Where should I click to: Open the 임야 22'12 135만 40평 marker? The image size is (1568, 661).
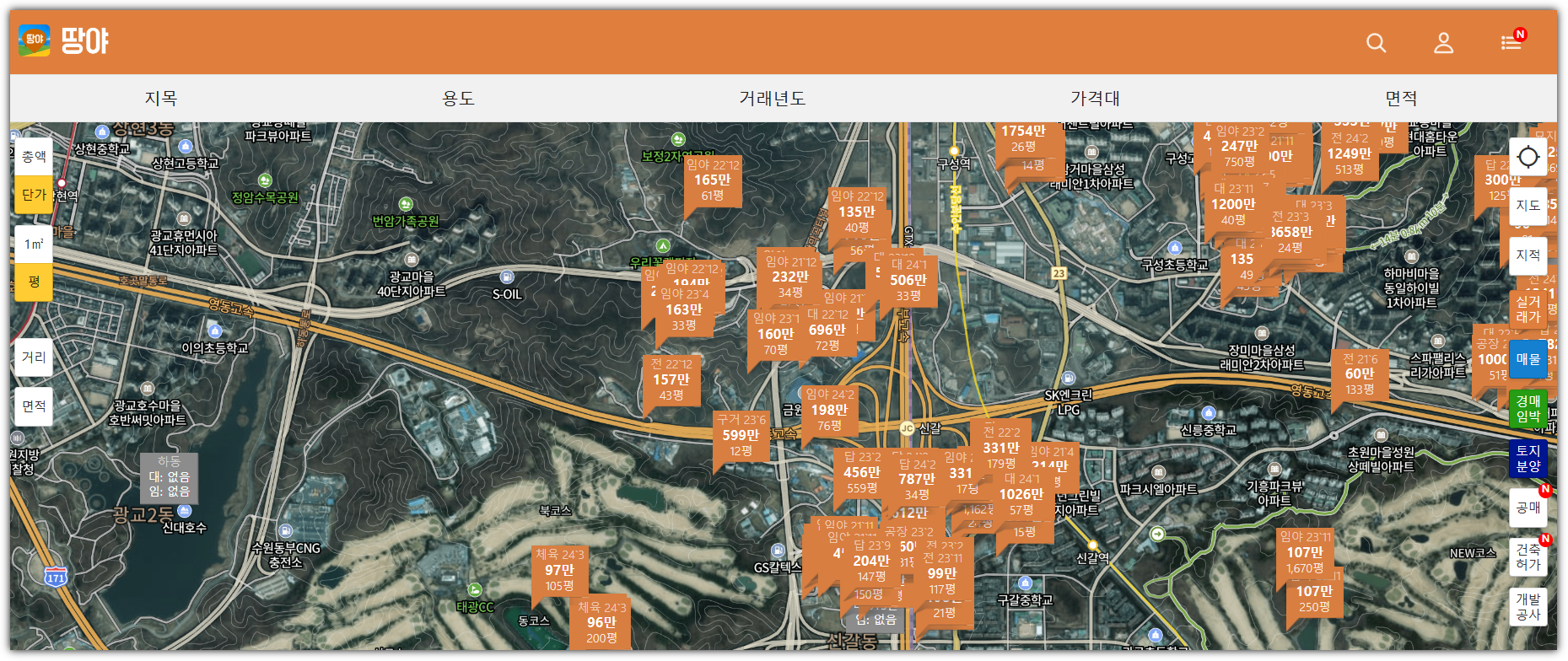857,212
